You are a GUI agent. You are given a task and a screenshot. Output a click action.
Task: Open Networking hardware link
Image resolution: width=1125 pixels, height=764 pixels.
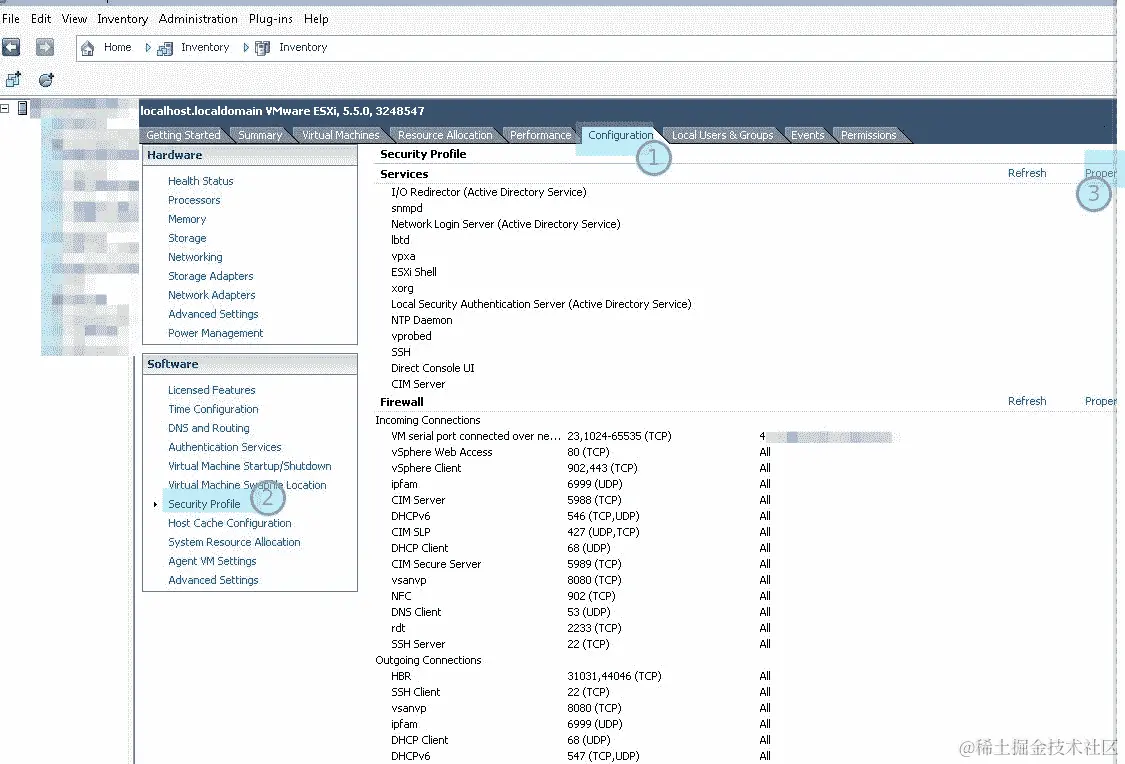click(x=195, y=257)
